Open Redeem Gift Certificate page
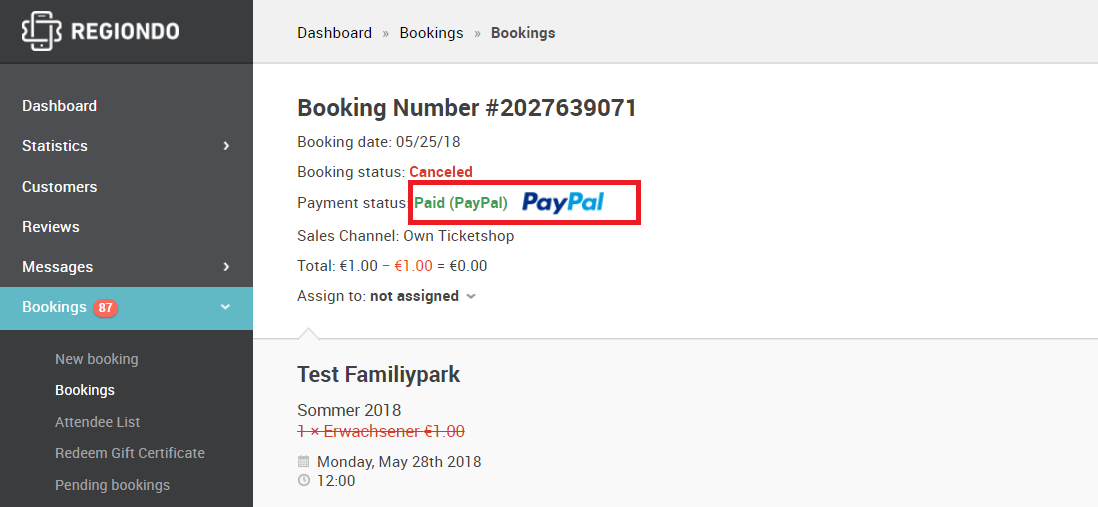 130,453
